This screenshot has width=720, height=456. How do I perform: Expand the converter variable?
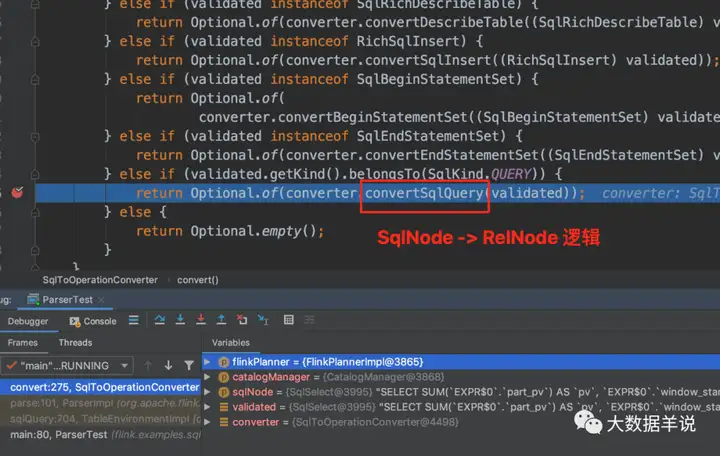tap(207, 422)
